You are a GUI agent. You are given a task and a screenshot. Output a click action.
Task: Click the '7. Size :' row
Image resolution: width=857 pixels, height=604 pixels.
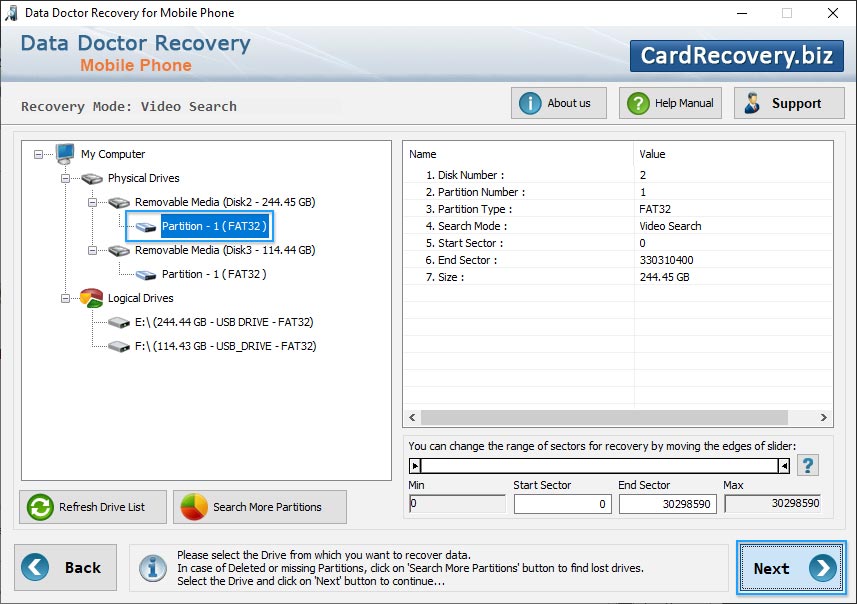coord(618,277)
